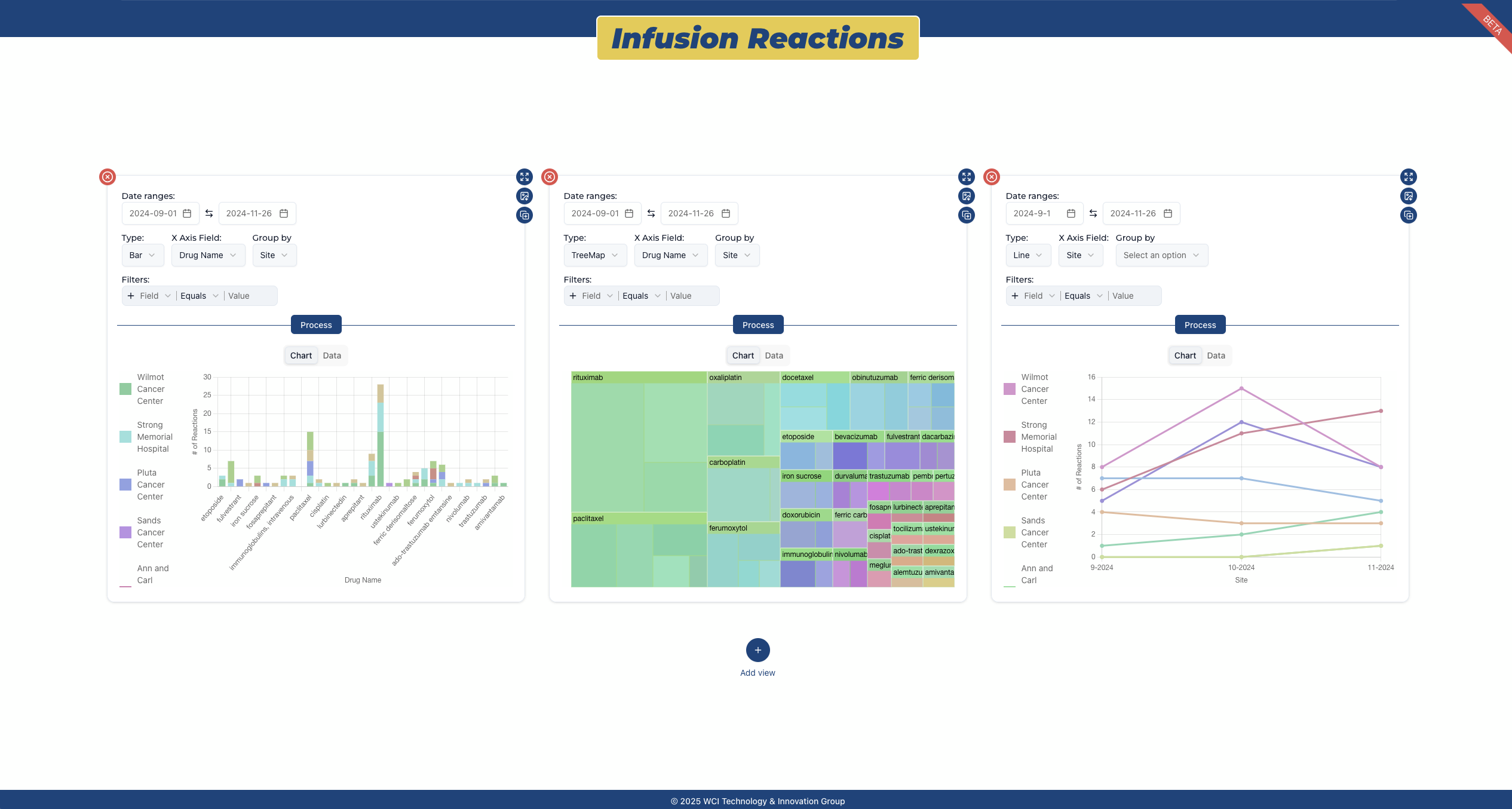The height and width of the screenshot is (809, 1512).
Task: Remove the TreeMap view with red X
Action: pos(550,177)
